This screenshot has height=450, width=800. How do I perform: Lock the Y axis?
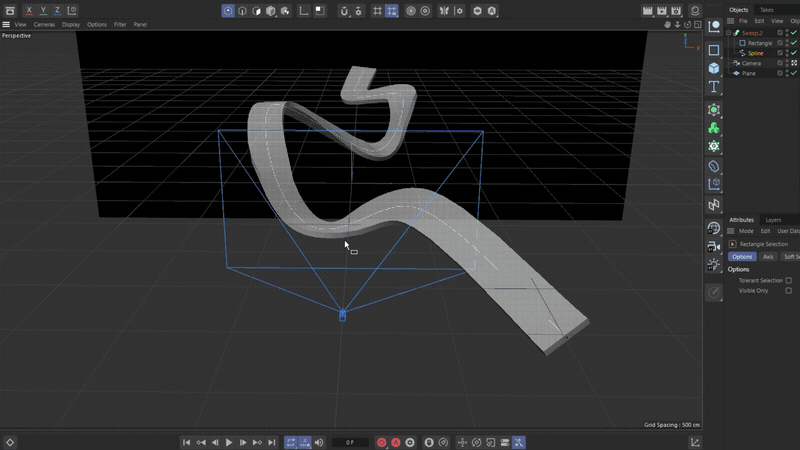pos(43,10)
